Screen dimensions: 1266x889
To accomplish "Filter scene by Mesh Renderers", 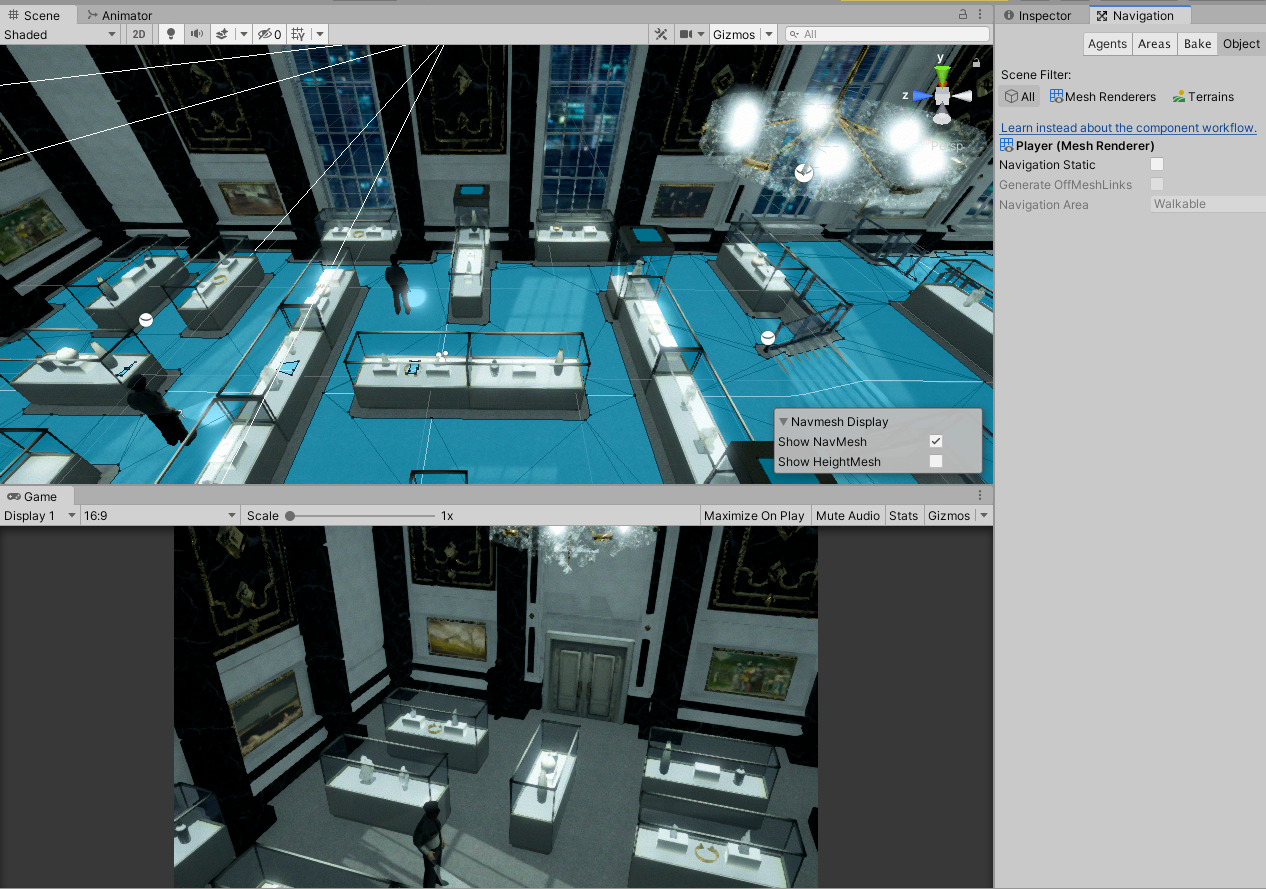I will click(1103, 97).
